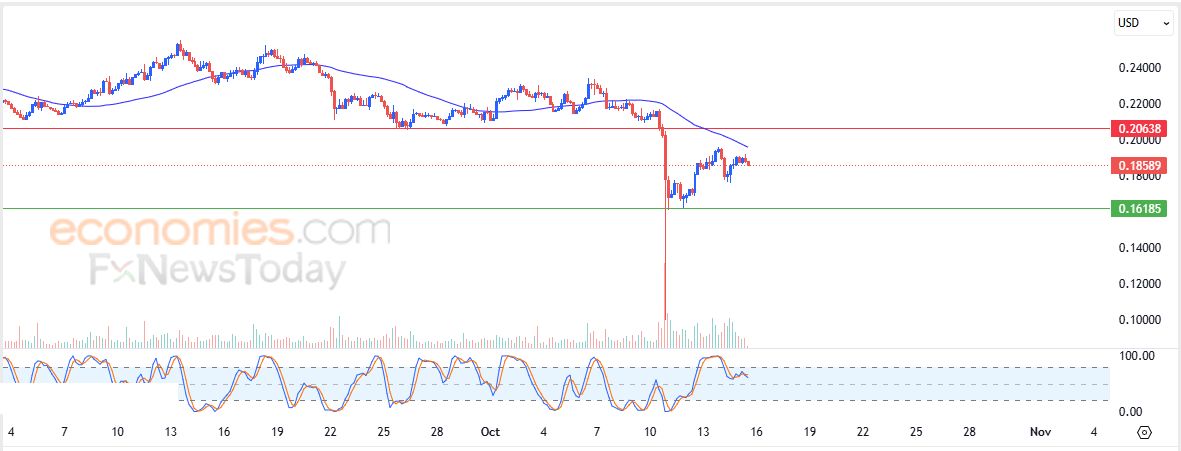Click the green 0.16185 price label

1141,208
